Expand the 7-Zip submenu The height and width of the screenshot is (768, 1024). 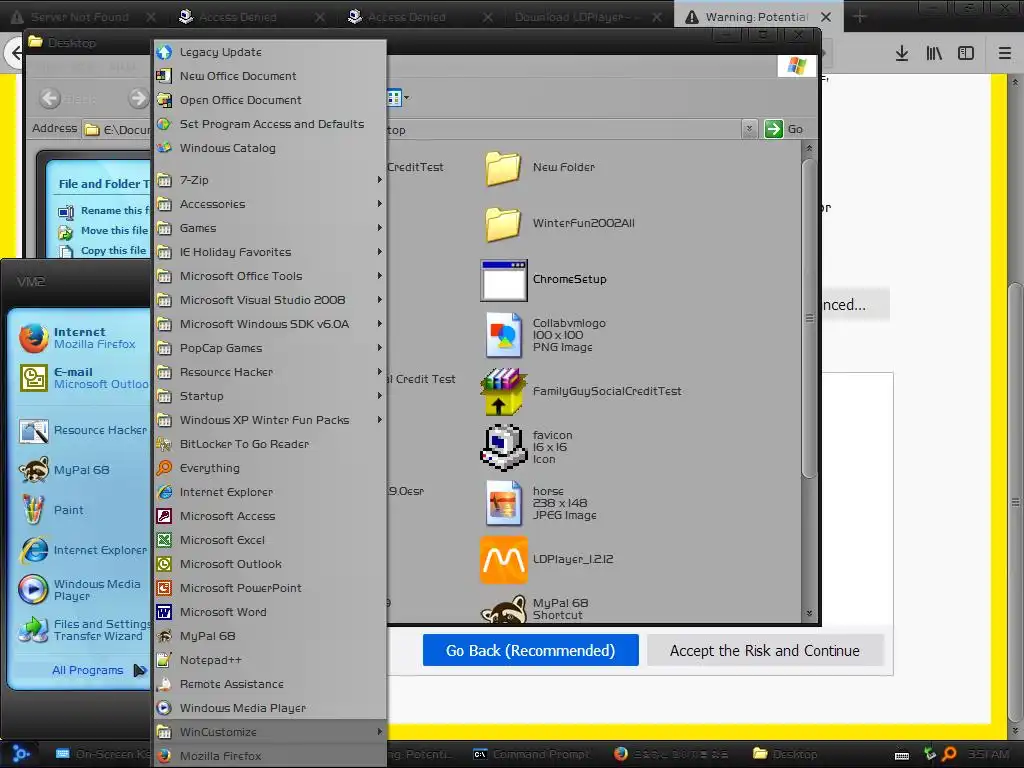click(270, 180)
